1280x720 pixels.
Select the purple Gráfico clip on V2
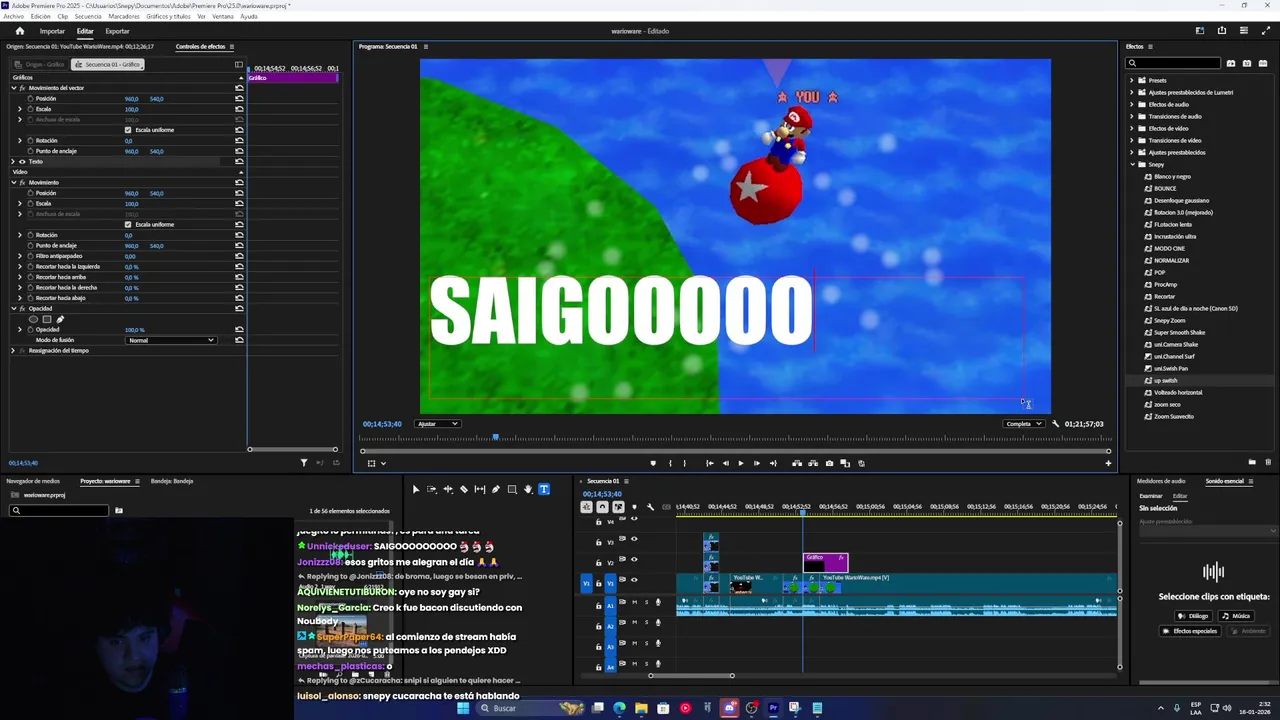click(826, 562)
